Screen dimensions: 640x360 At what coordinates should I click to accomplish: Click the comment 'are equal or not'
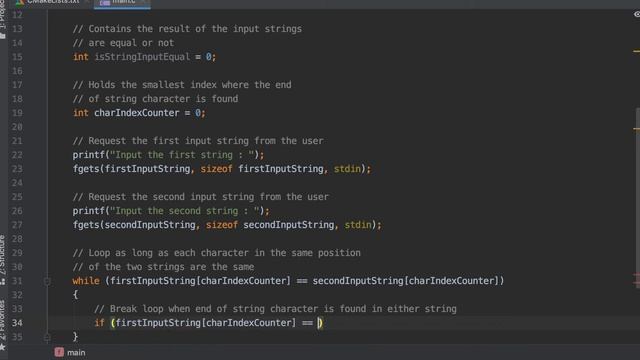click(x=123, y=43)
